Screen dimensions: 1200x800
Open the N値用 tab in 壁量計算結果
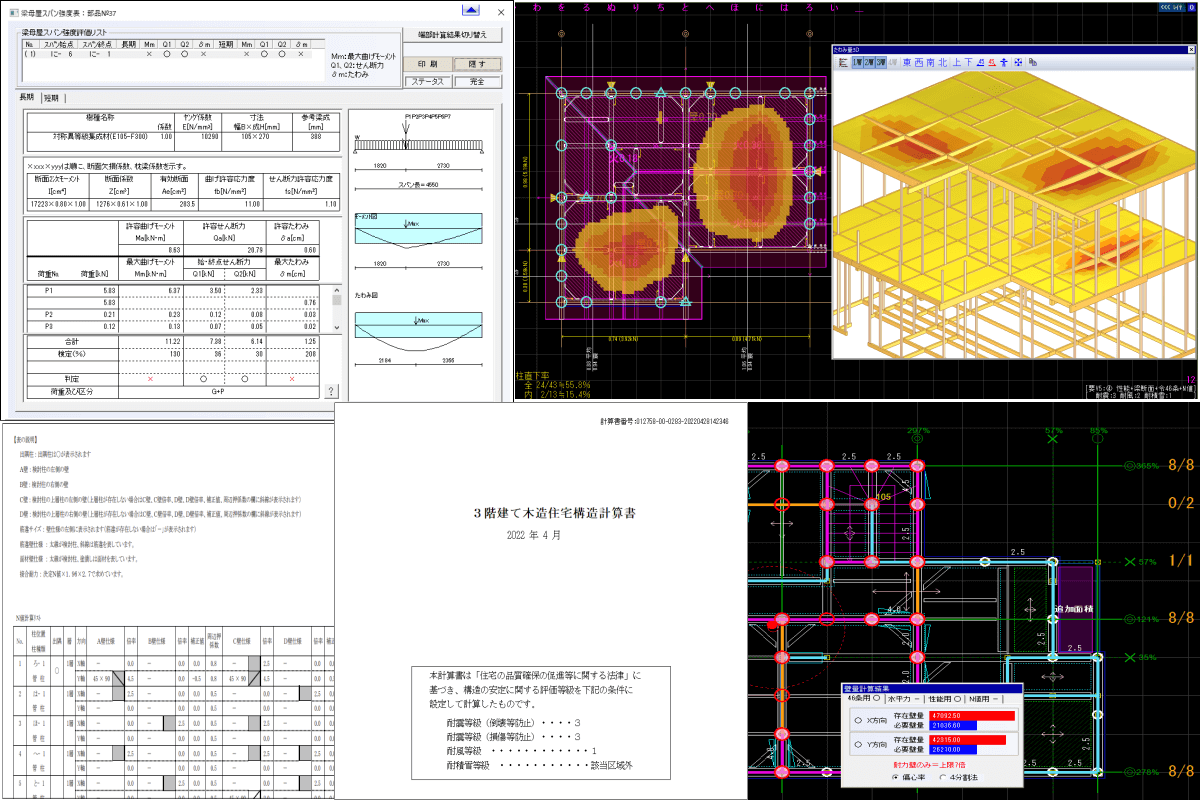coord(984,699)
